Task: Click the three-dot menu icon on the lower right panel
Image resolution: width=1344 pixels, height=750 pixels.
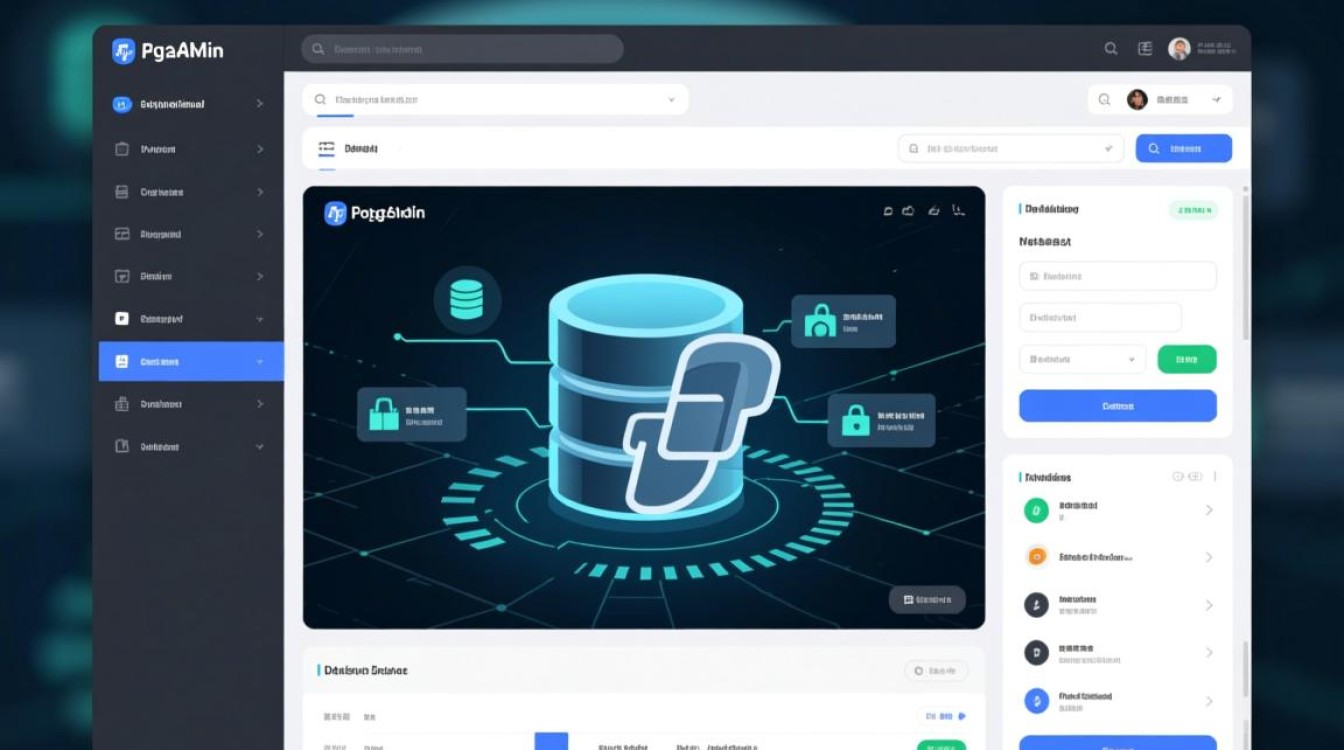Action: (1212, 477)
